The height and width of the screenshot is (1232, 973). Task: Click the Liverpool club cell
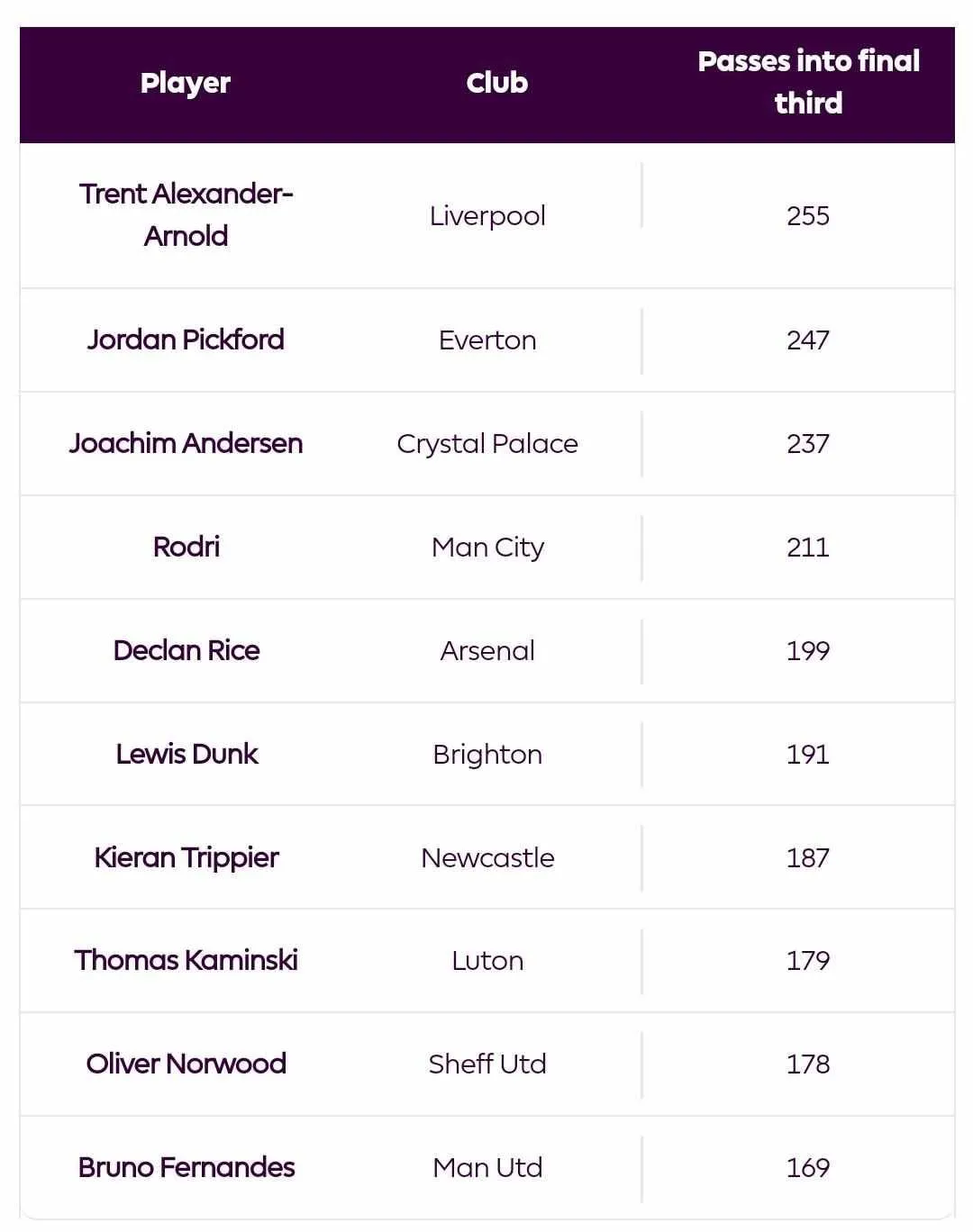[487, 216]
